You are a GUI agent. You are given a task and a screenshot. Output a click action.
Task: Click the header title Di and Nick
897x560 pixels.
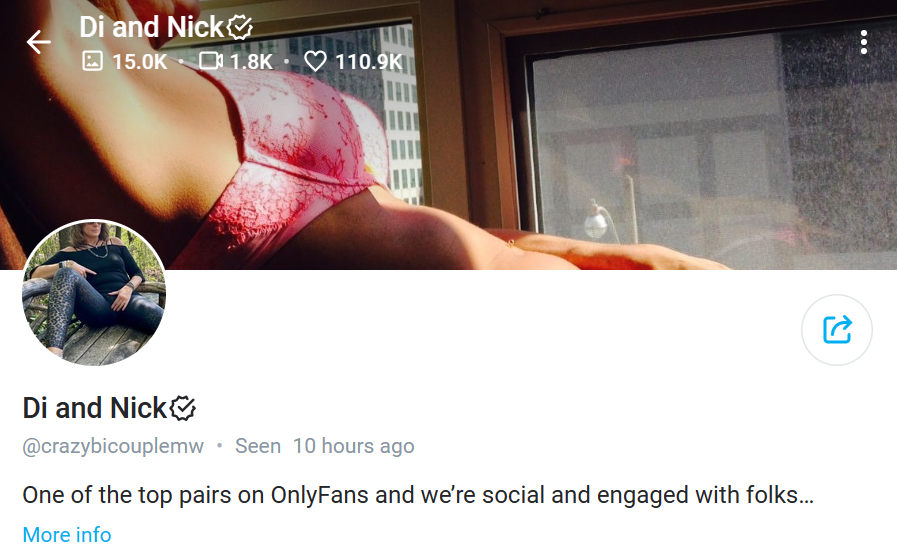pyautogui.click(x=152, y=27)
